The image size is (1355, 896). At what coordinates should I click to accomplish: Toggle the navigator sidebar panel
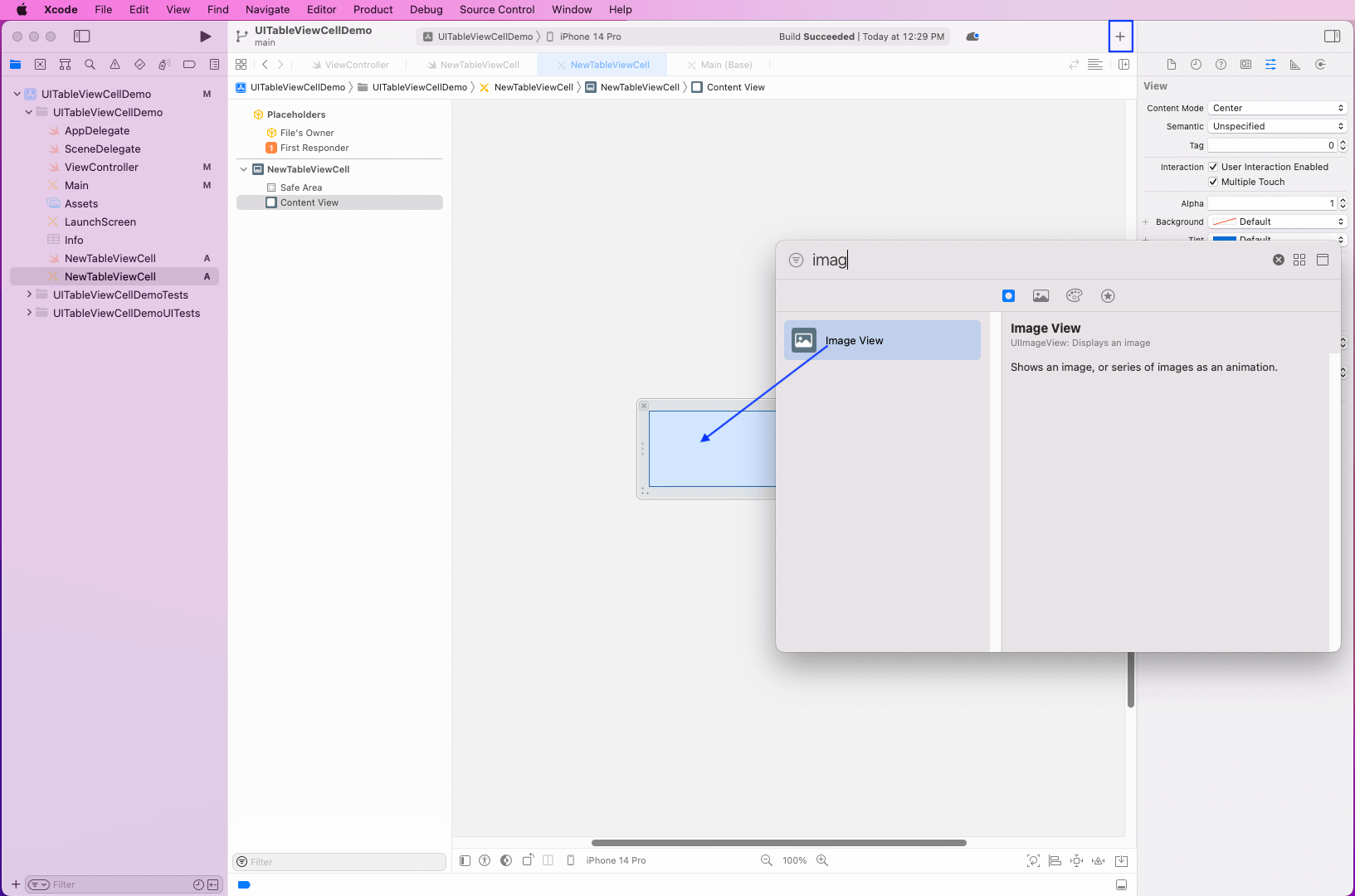pyautogui.click(x=81, y=37)
